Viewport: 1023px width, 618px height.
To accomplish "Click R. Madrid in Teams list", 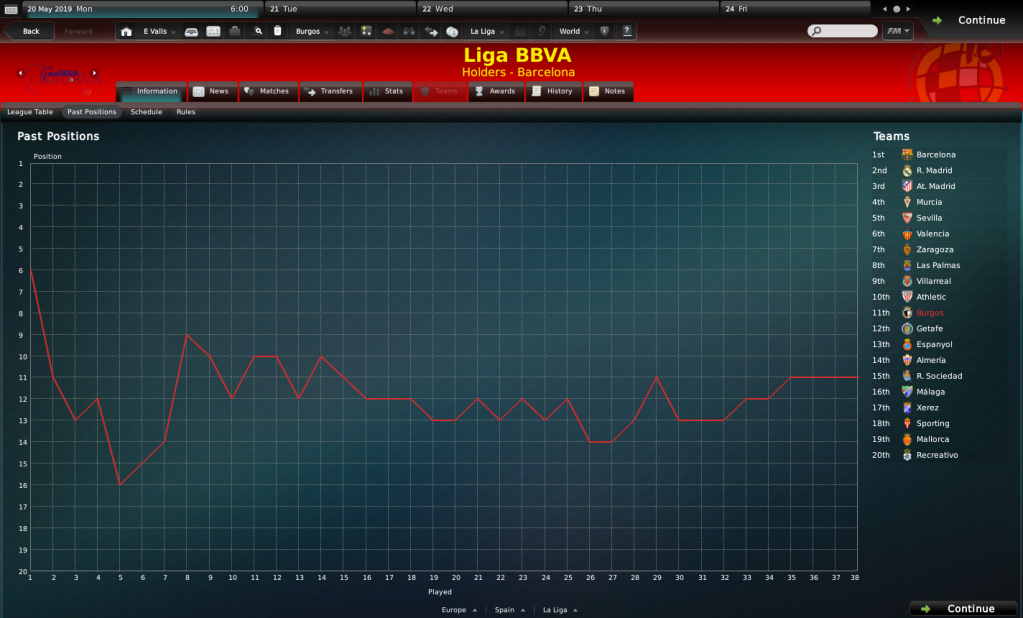I will (934, 170).
